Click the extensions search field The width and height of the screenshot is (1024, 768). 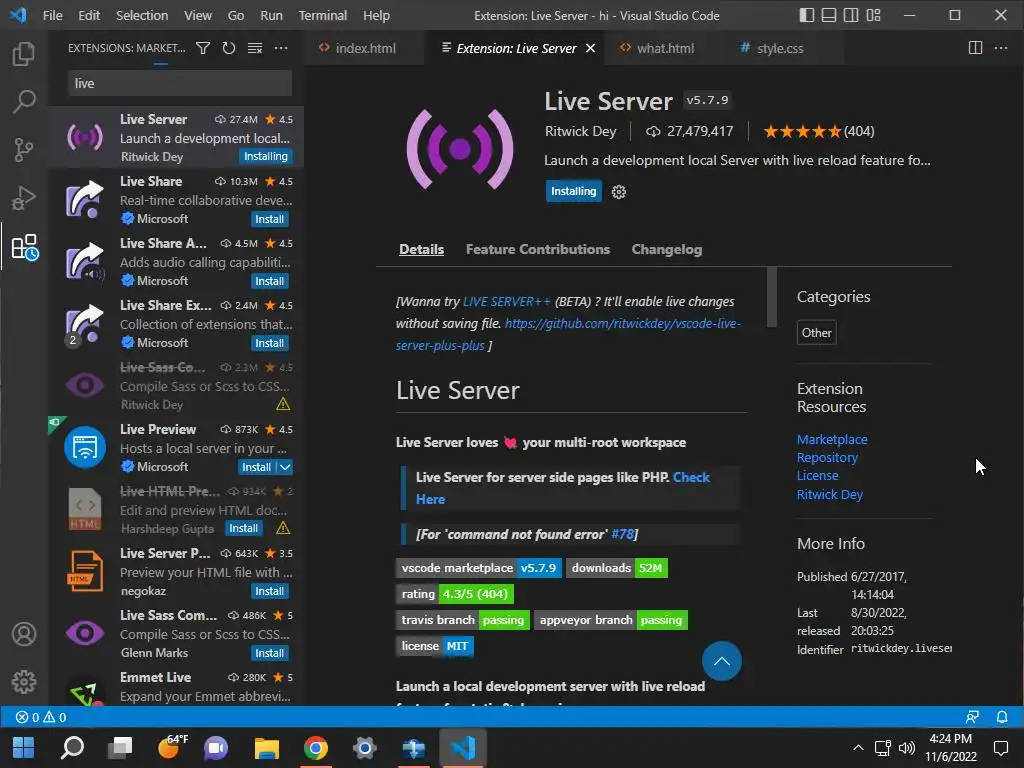coord(180,84)
